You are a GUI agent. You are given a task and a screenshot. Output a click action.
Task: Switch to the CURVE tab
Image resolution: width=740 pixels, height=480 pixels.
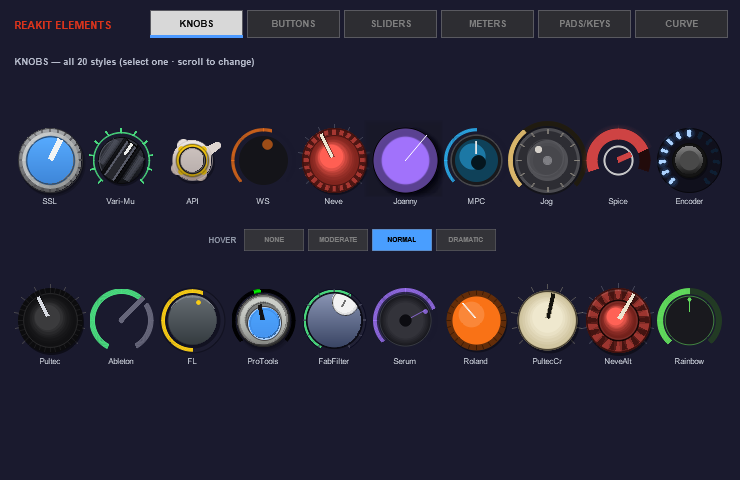[x=681, y=24]
